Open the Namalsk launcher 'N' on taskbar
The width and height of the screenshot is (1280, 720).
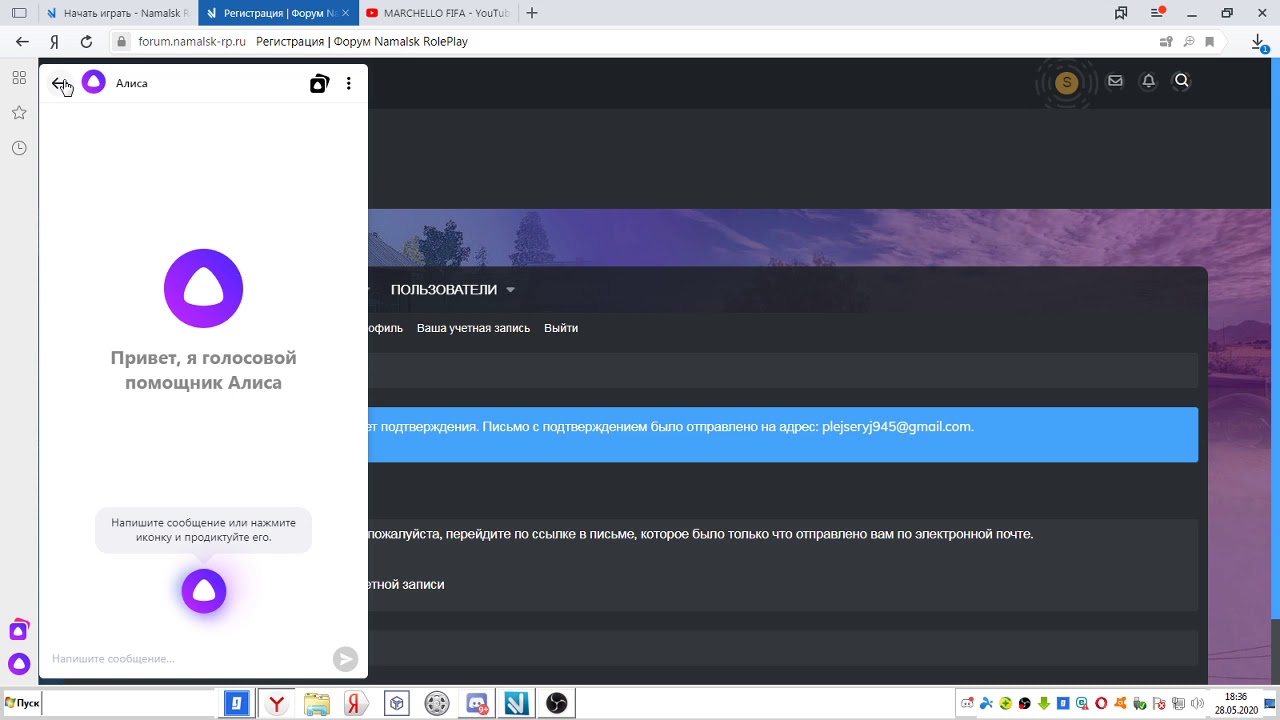point(517,704)
